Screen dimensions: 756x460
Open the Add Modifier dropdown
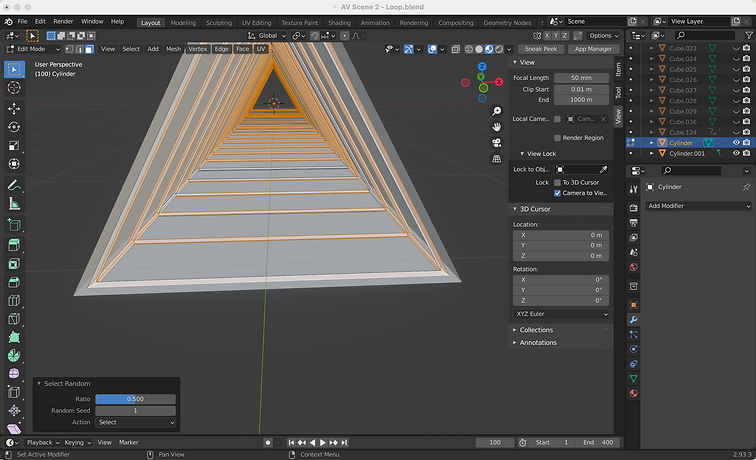pyautogui.click(x=698, y=206)
